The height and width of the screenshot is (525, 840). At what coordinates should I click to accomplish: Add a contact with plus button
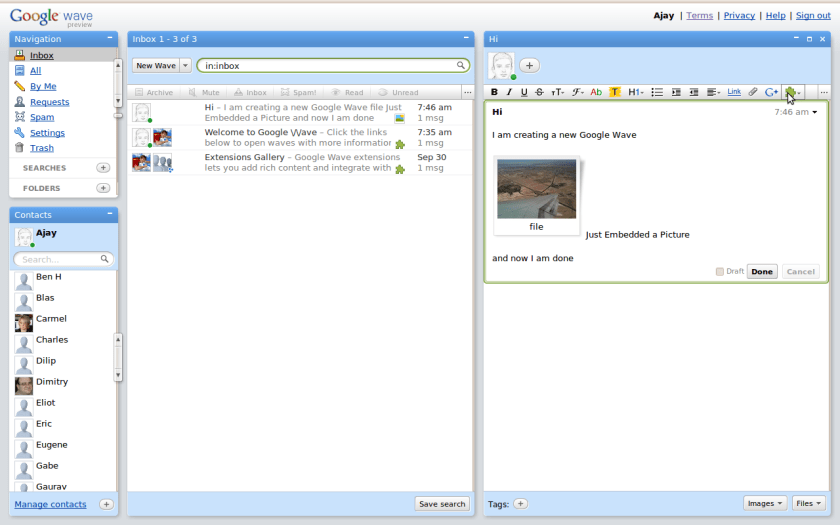[106, 504]
